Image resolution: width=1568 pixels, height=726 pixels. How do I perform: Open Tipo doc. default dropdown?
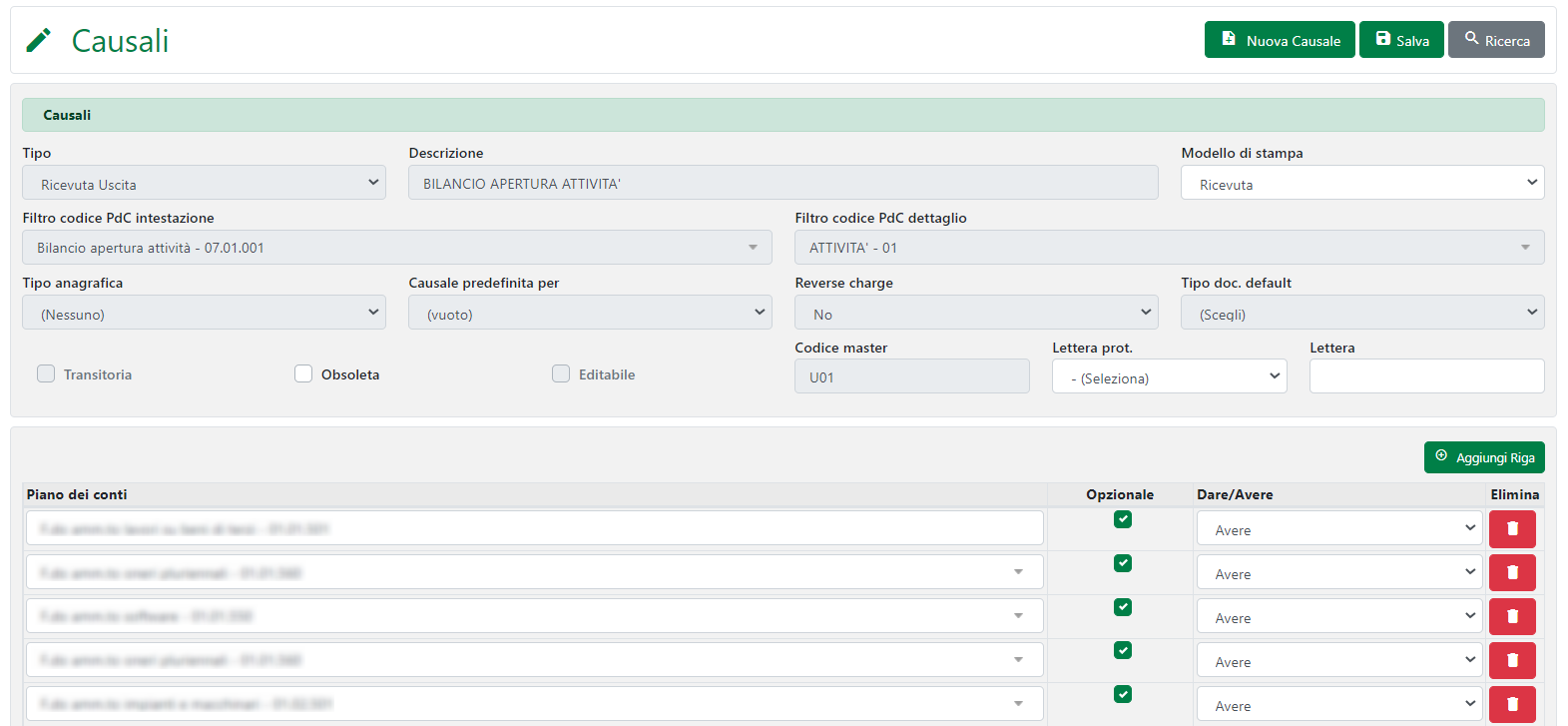[1361, 313]
